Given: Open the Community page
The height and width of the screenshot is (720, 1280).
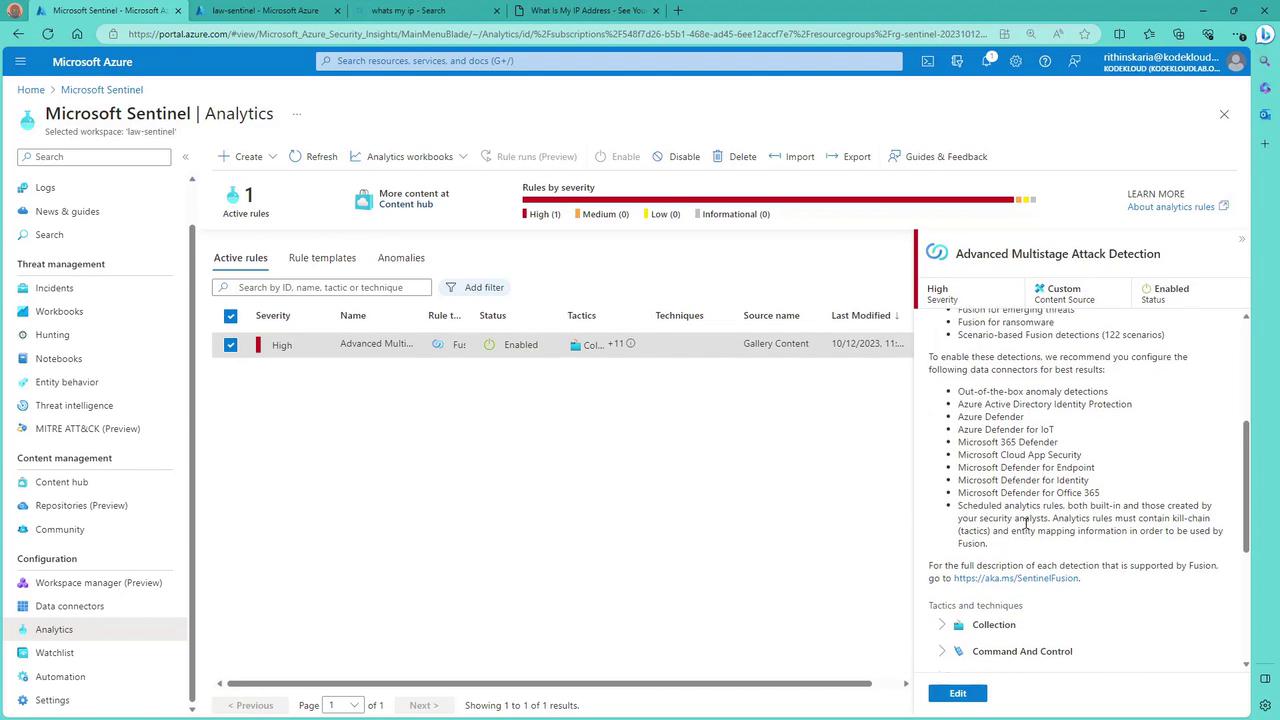Looking at the screenshot, I should coord(59,530).
